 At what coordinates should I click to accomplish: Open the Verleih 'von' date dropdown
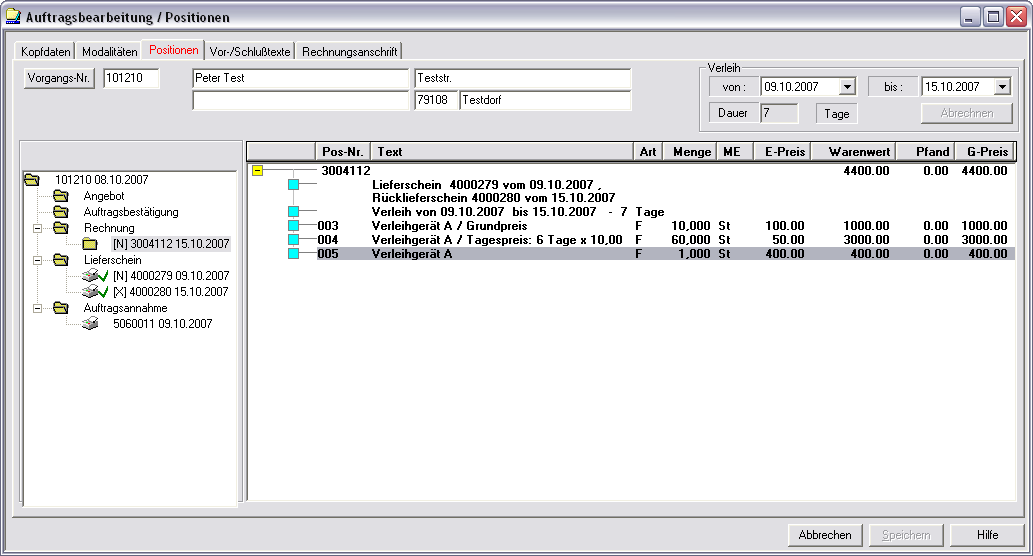848,87
